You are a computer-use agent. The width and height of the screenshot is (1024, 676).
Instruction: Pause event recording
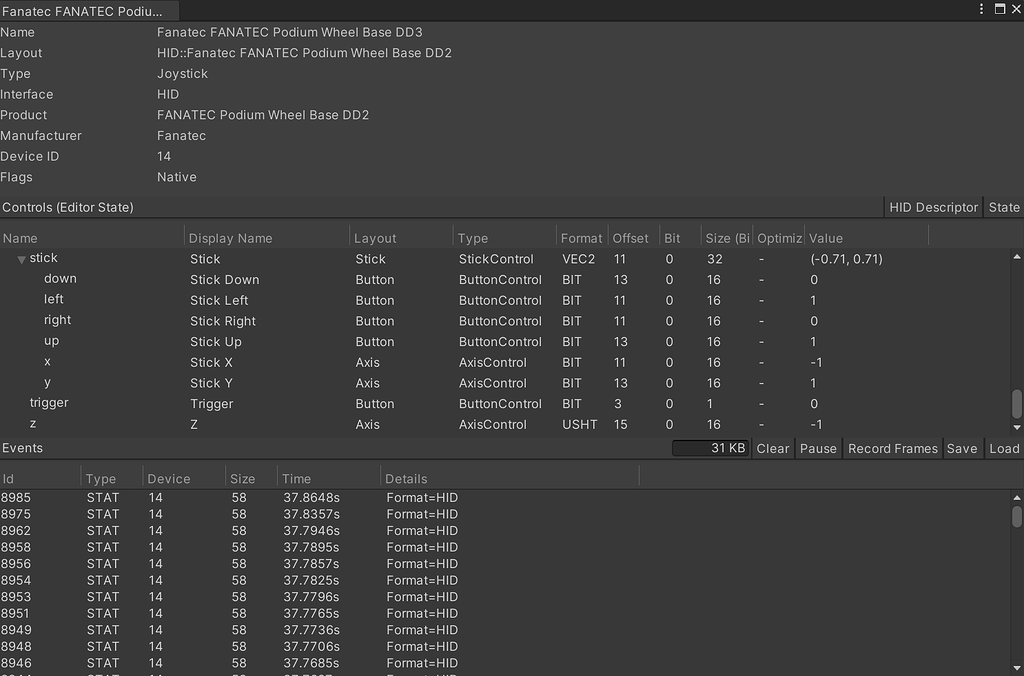coord(818,448)
